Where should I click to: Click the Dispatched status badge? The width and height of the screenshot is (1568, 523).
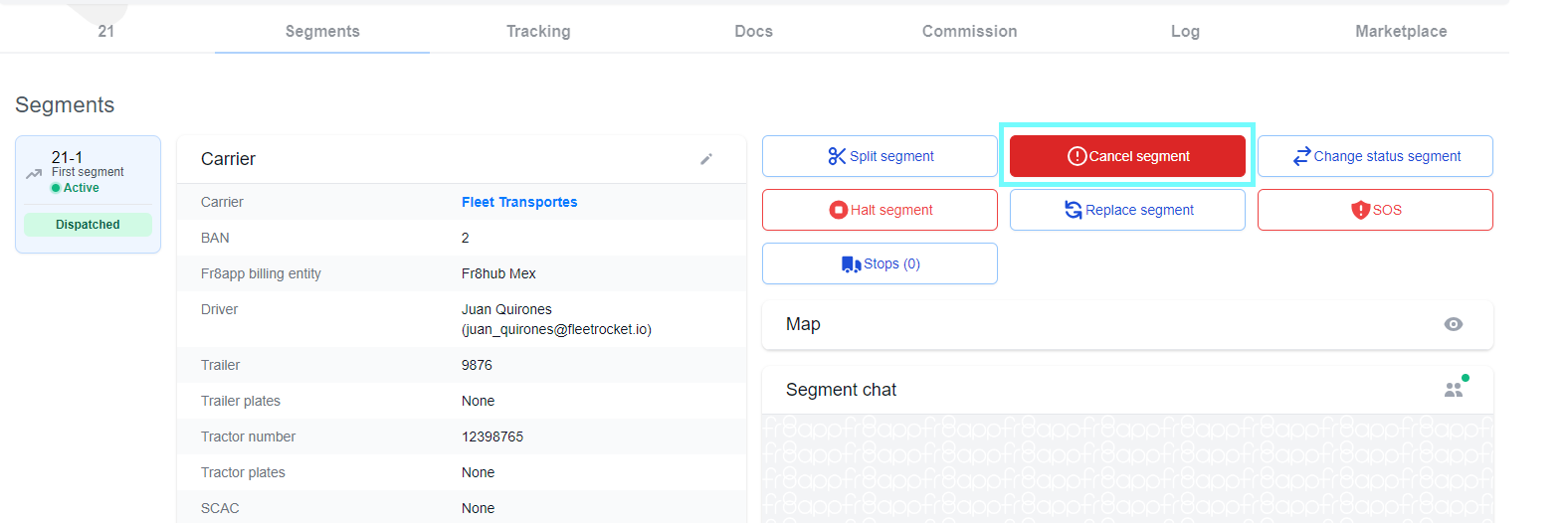pos(88,225)
